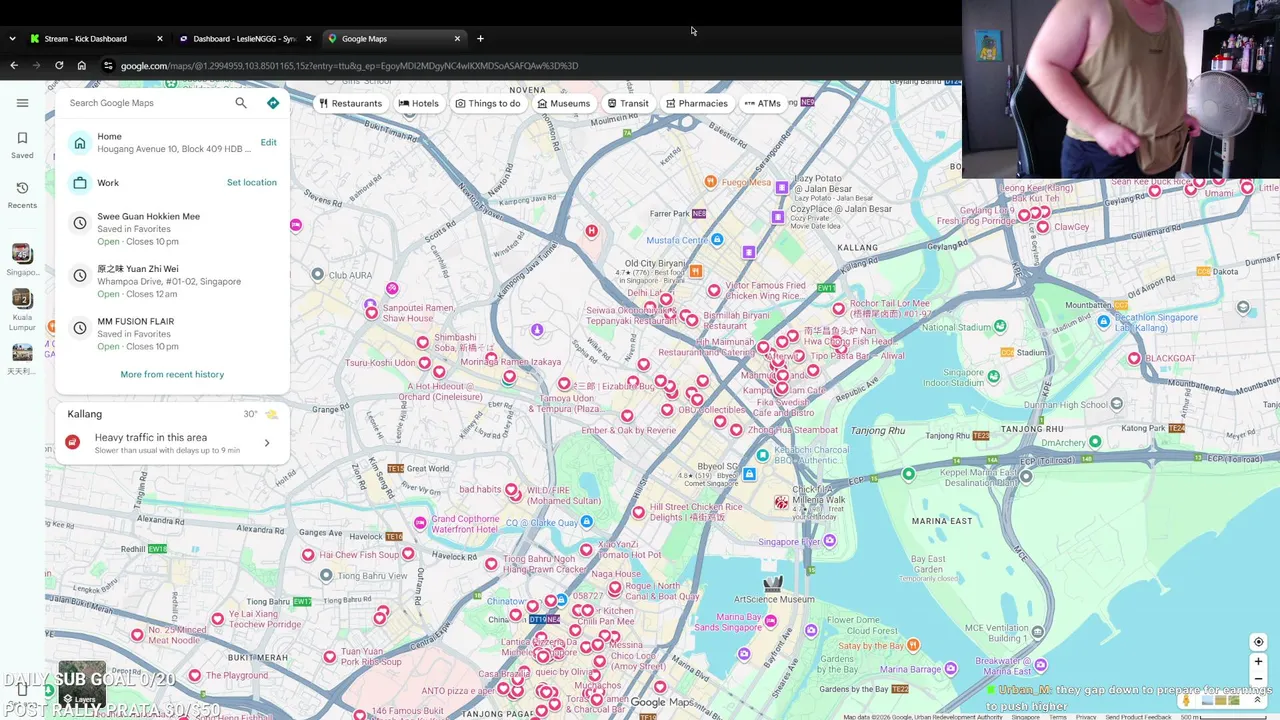
Task: Click the Fuego Mesa restaurant pin
Action: (x=710, y=182)
